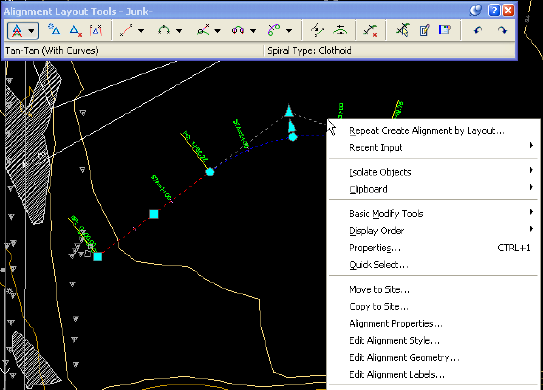Click the circle grip at the red tangent end

click(210, 171)
